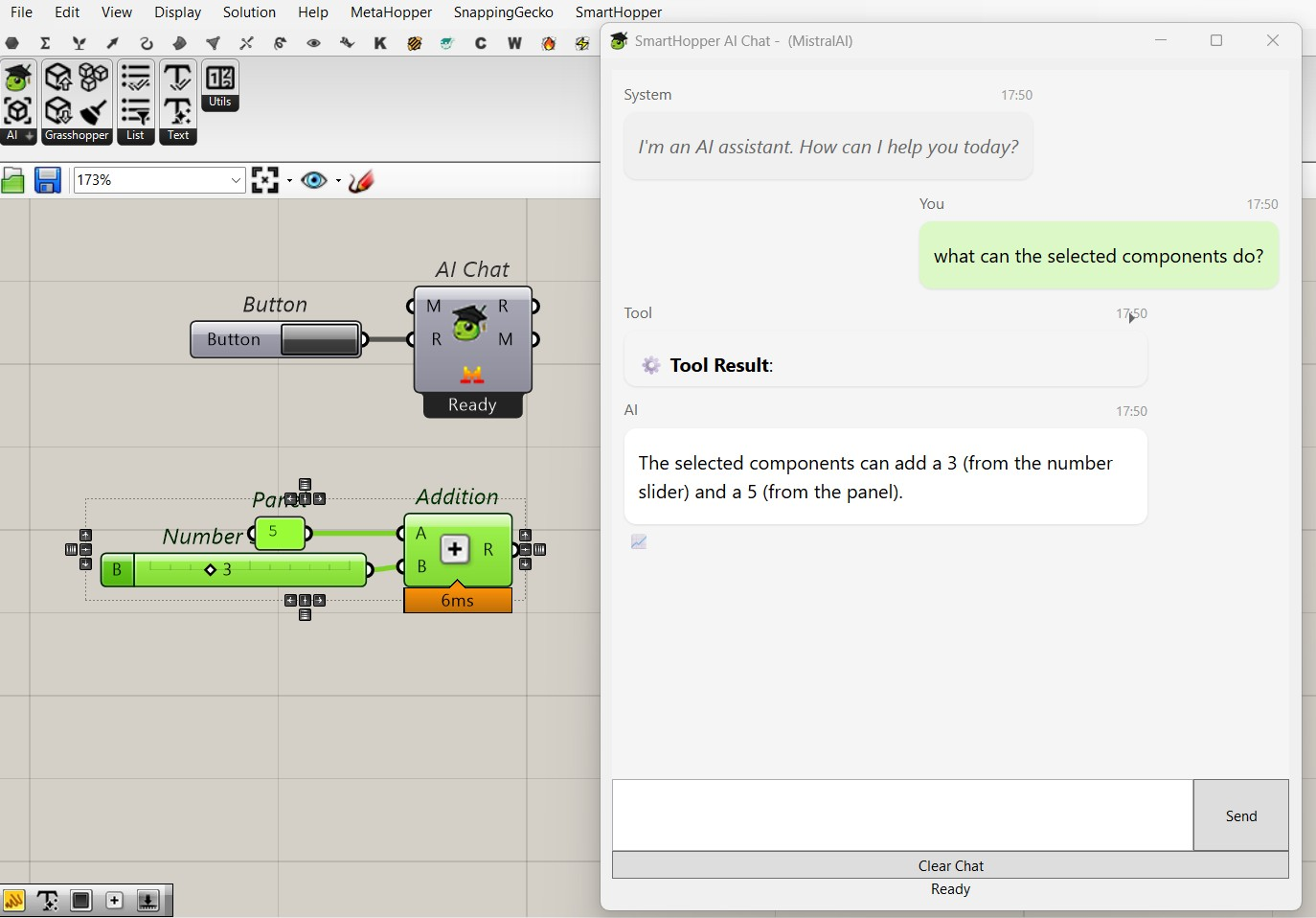Open the Solution menu
Viewport: 1316px width, 918px height.
tap(249, 12)
